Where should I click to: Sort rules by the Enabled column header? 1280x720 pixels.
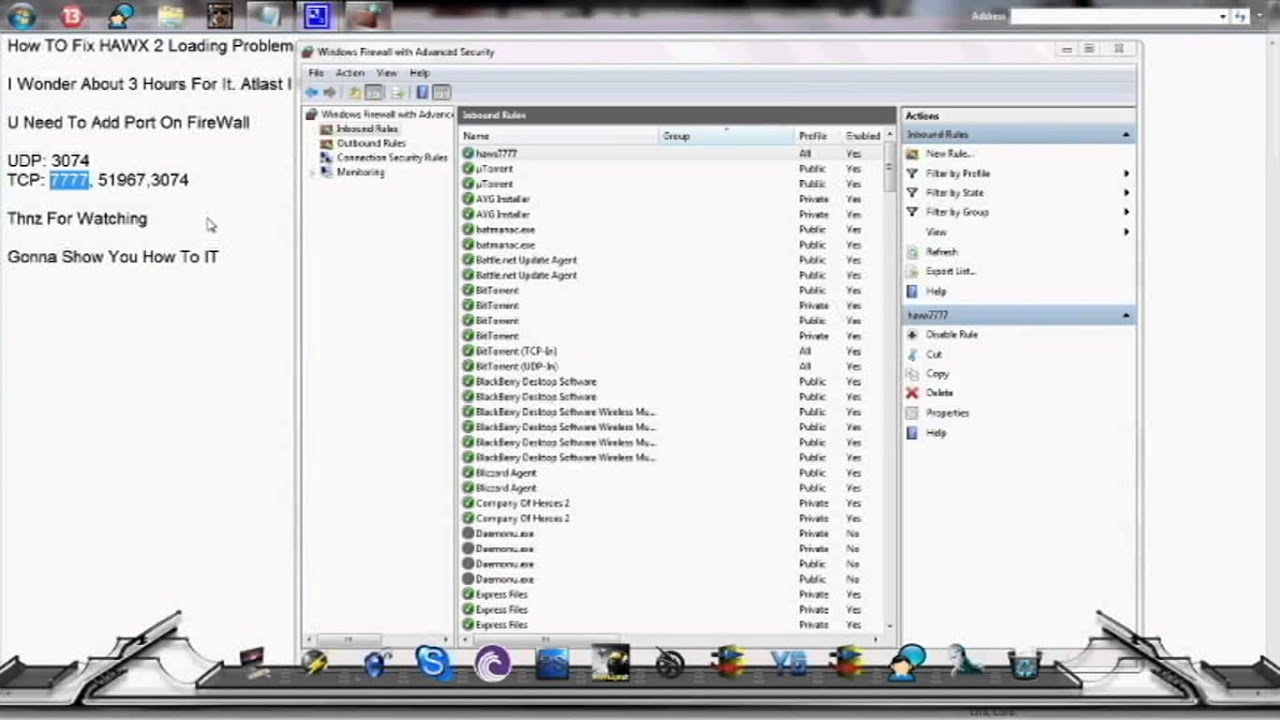pos(863,136)
